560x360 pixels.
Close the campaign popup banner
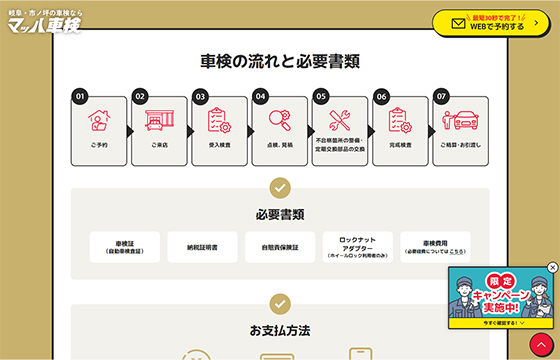(x=552, y=267)
